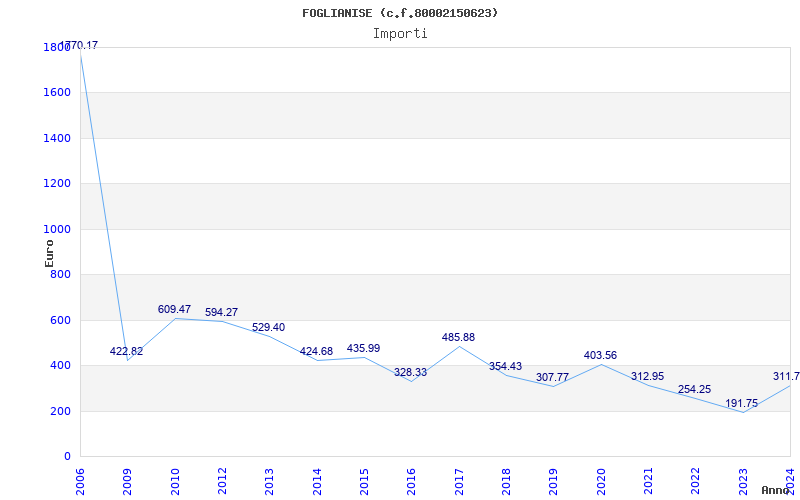Select the 328.33 data label for 2016
This screenshot has height=500, width=800.
410,373
